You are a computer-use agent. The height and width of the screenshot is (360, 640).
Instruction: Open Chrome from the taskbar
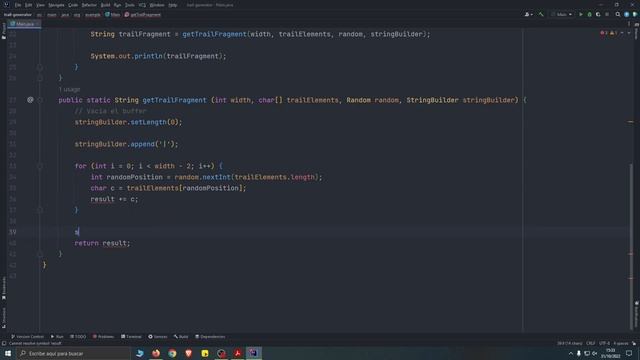pos(172,353)
